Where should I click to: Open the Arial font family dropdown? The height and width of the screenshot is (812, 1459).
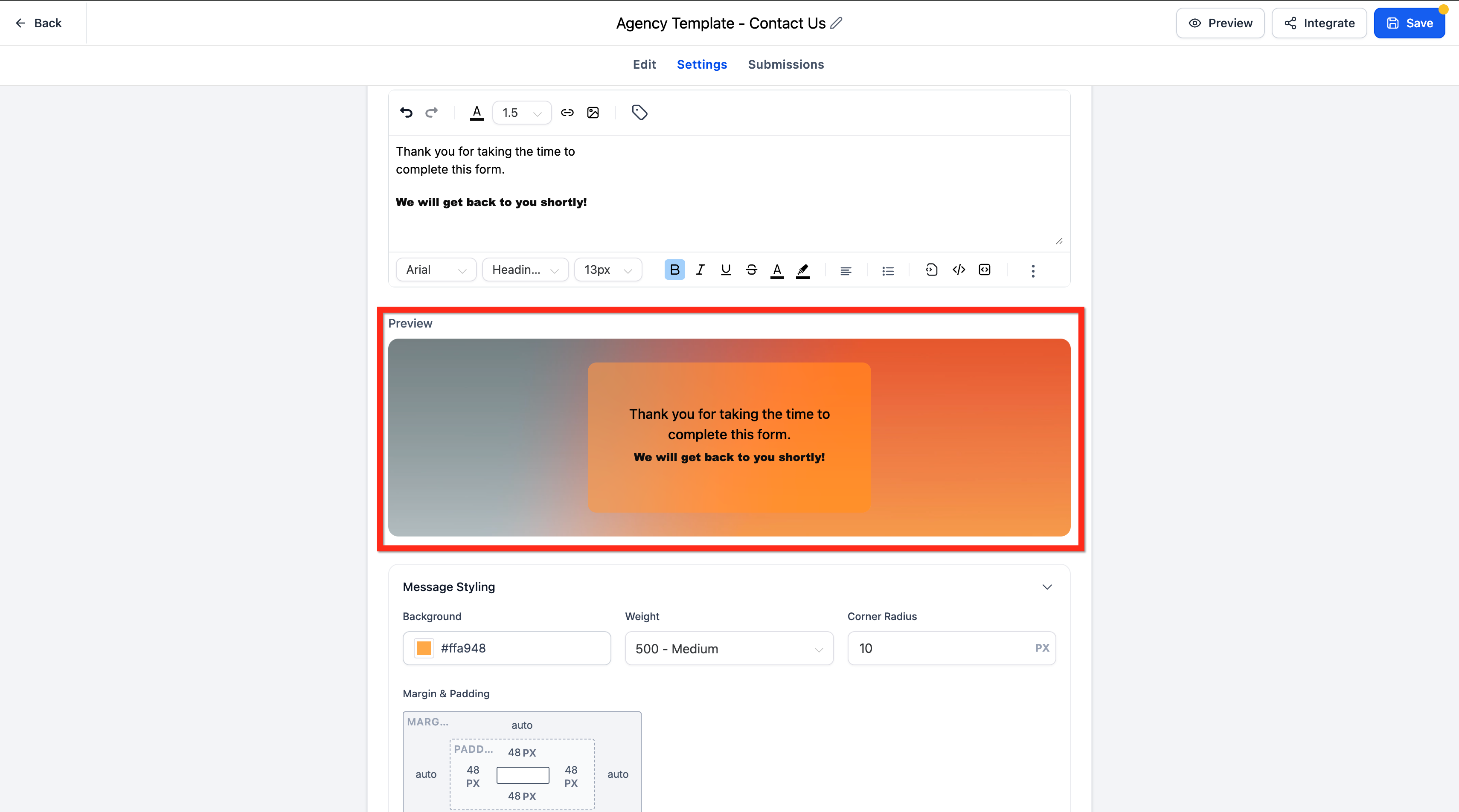pyautogui.click(x=436, y=270)
